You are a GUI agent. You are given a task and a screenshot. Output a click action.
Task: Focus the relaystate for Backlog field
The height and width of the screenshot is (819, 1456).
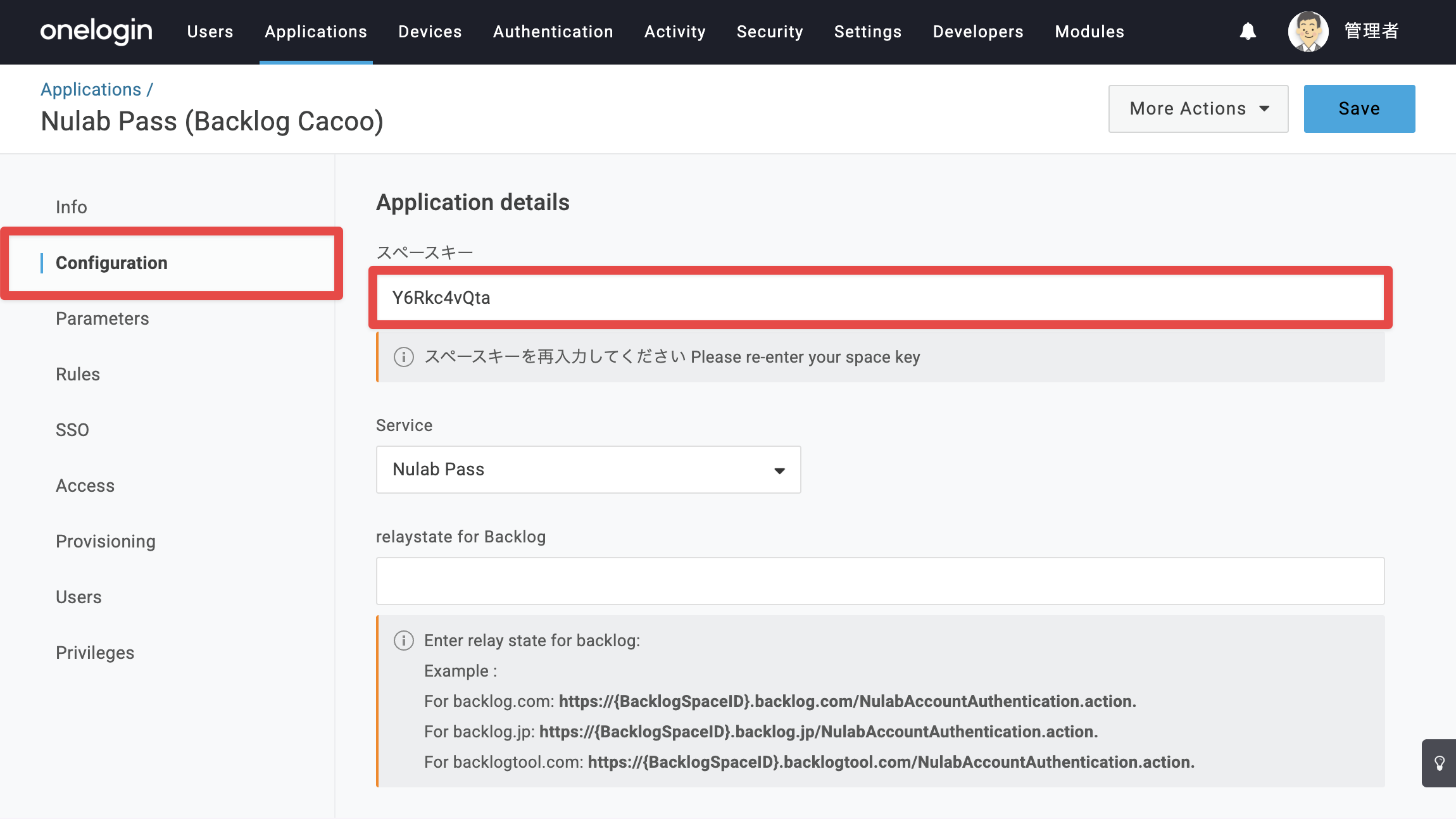point(880,581)
